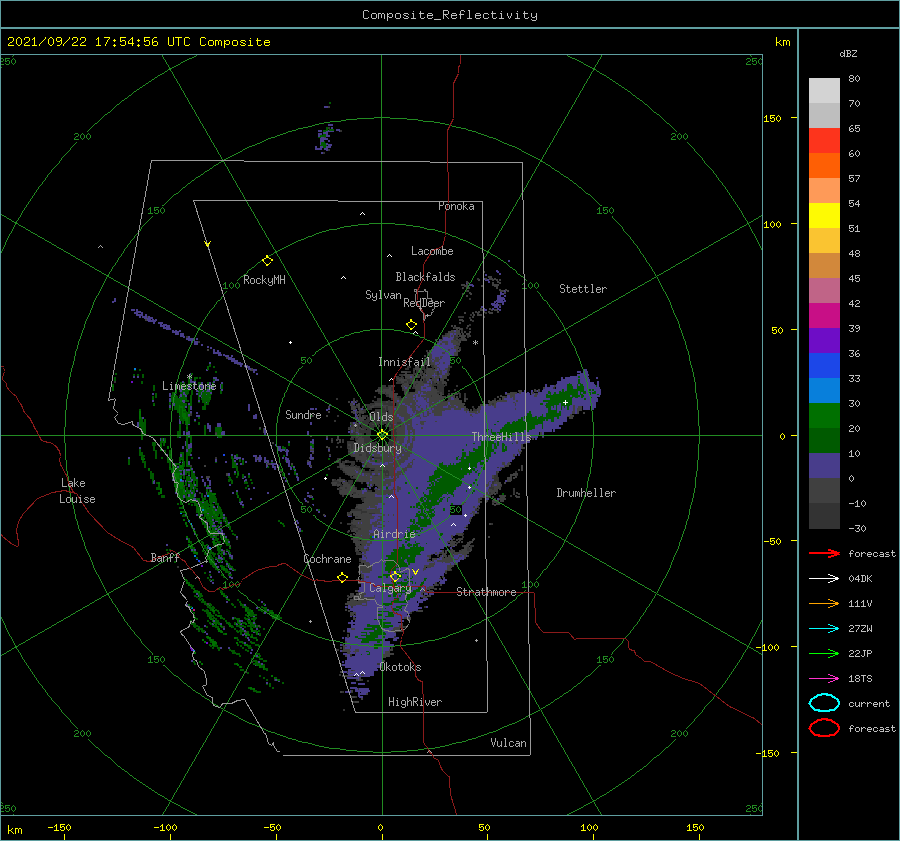Select the green 20 dBZ color swatch
Viewport: 900px width, 841px height.
824,416
